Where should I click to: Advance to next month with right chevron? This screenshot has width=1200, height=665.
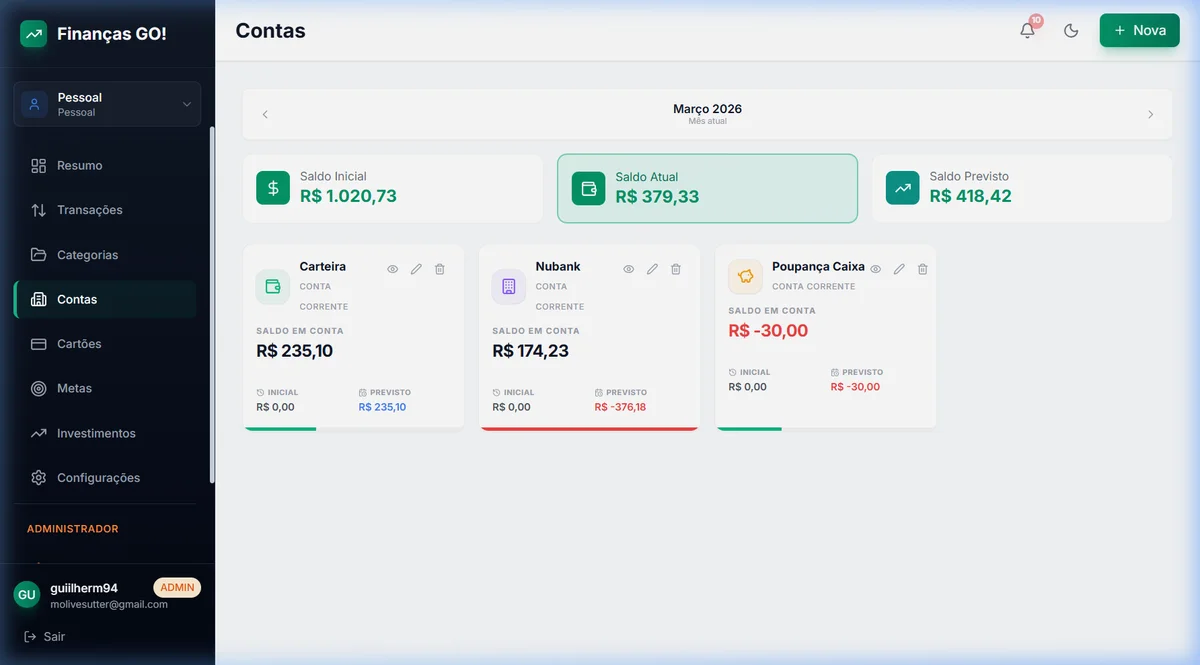tap(1150, 114)
